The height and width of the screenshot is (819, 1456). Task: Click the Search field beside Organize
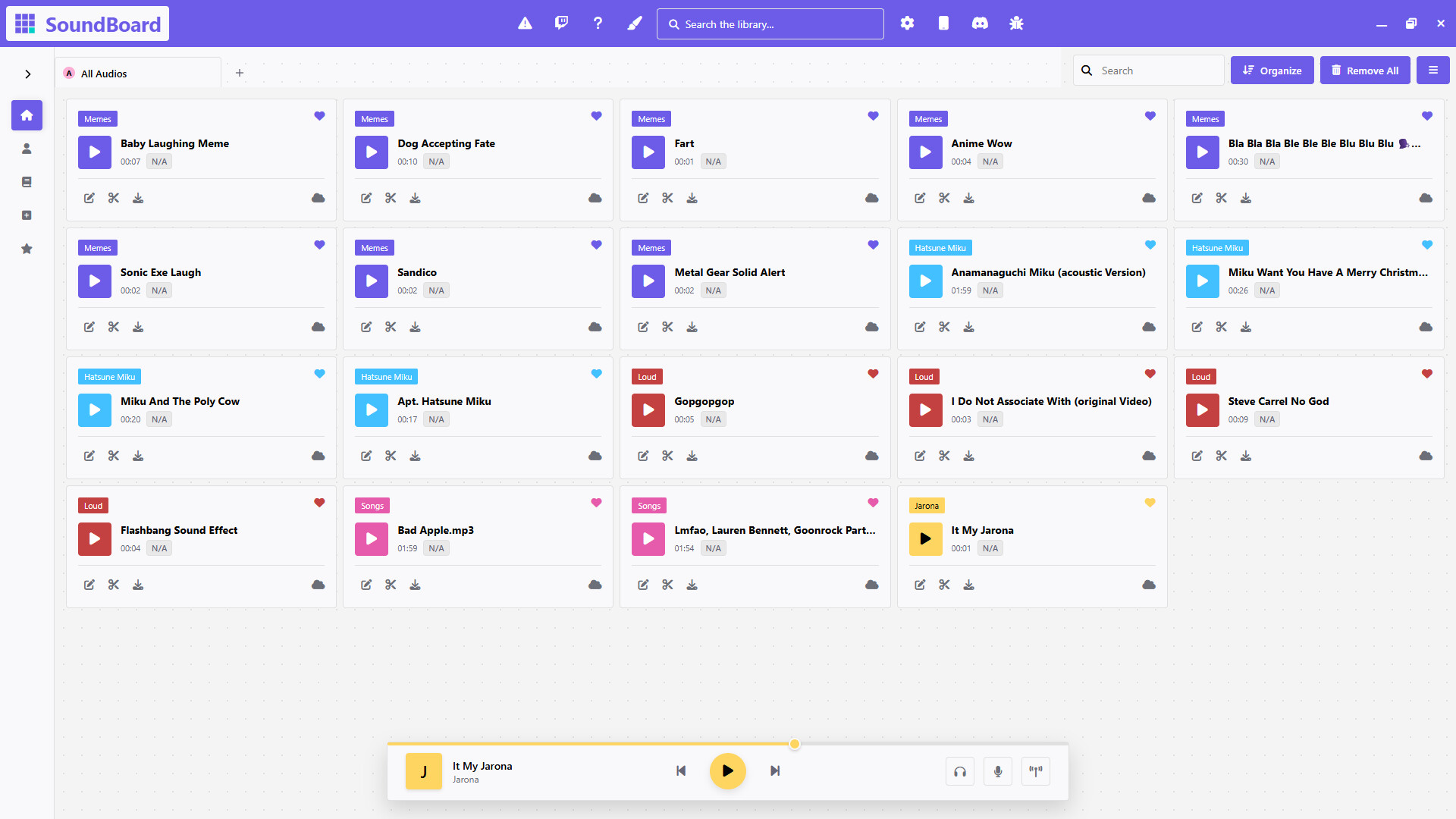click(x=1148, y=71)
